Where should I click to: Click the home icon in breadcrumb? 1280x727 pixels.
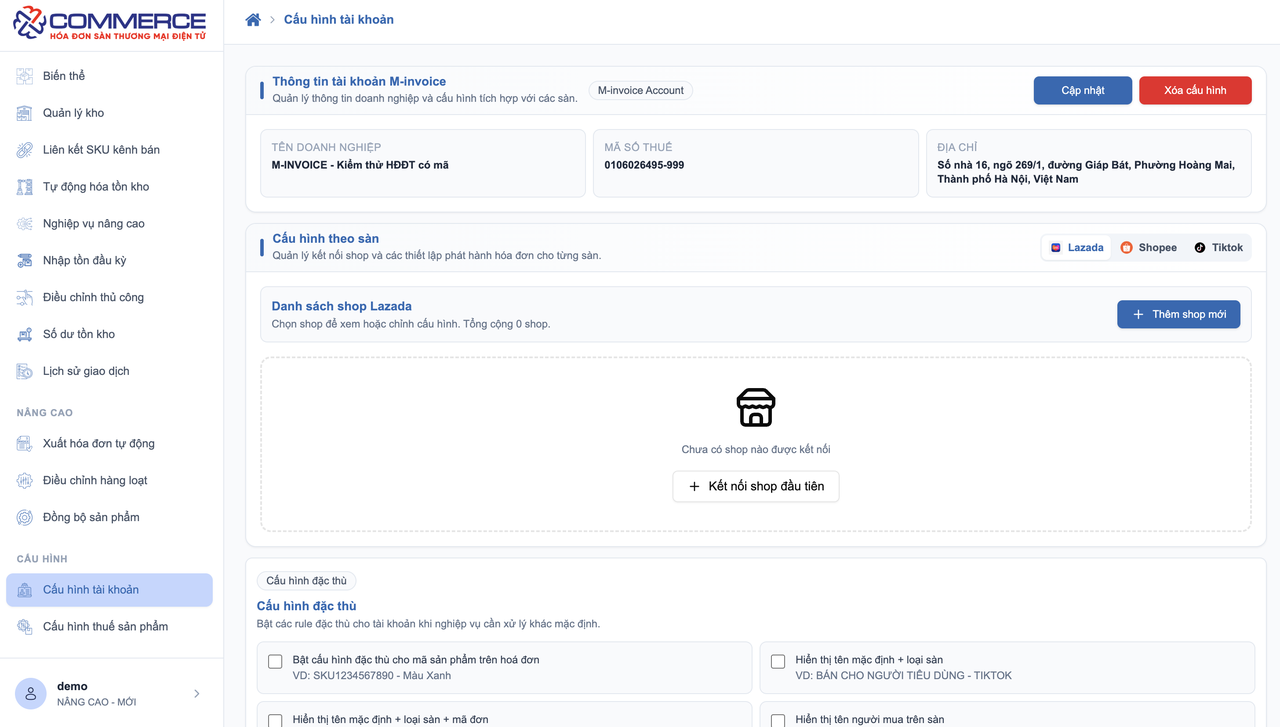(x=253, y=20)
